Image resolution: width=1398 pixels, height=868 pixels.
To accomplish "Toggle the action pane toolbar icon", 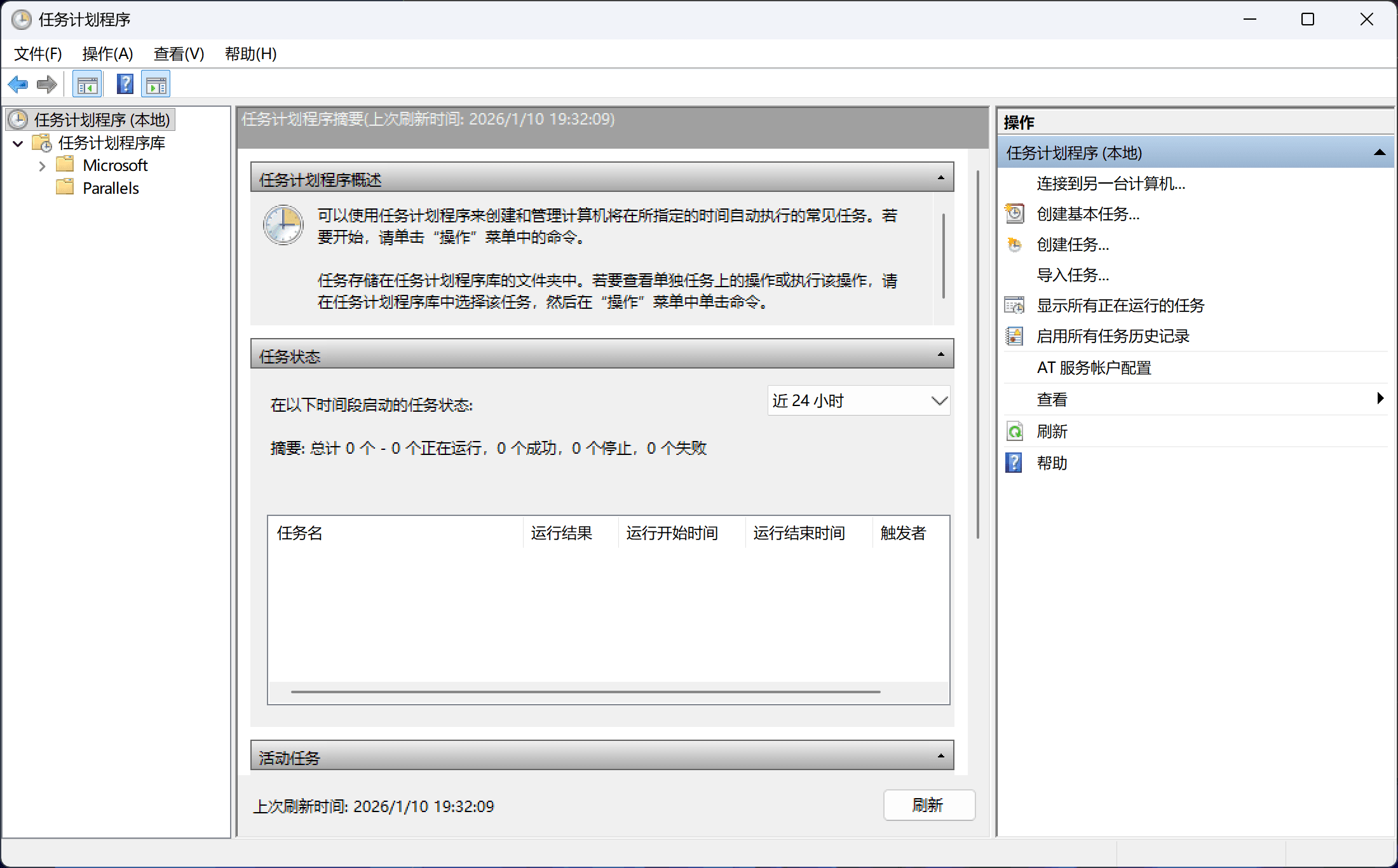I will pyautogui.click(x=156, y=85).
